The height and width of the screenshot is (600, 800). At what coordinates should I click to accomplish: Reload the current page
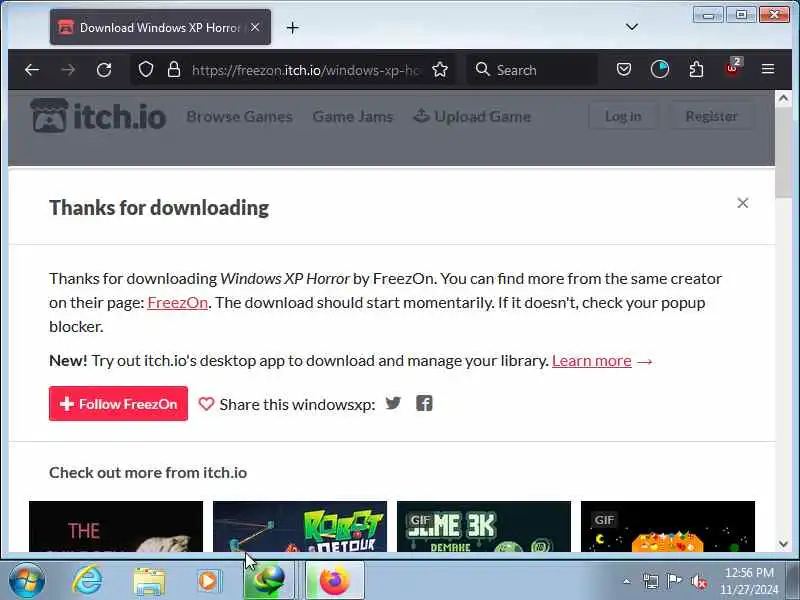point(104,69)
